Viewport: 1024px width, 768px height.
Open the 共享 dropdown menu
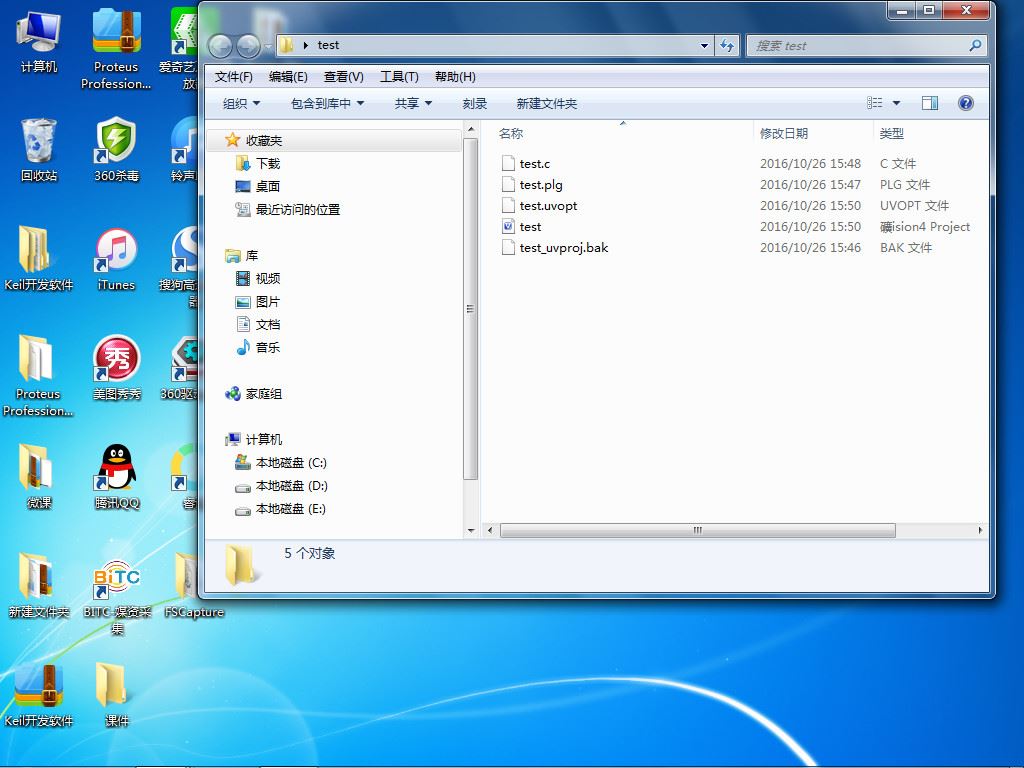(x=413, y=103)
